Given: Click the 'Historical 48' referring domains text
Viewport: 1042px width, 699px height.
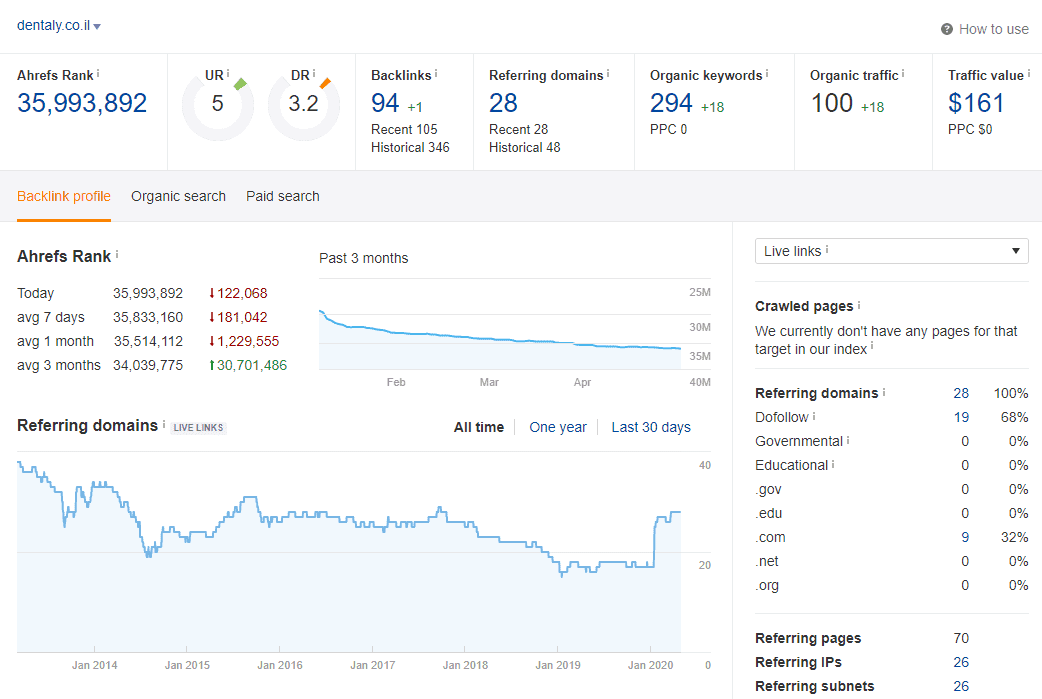Looking at the screenshot, I should [x=524, y=147].
